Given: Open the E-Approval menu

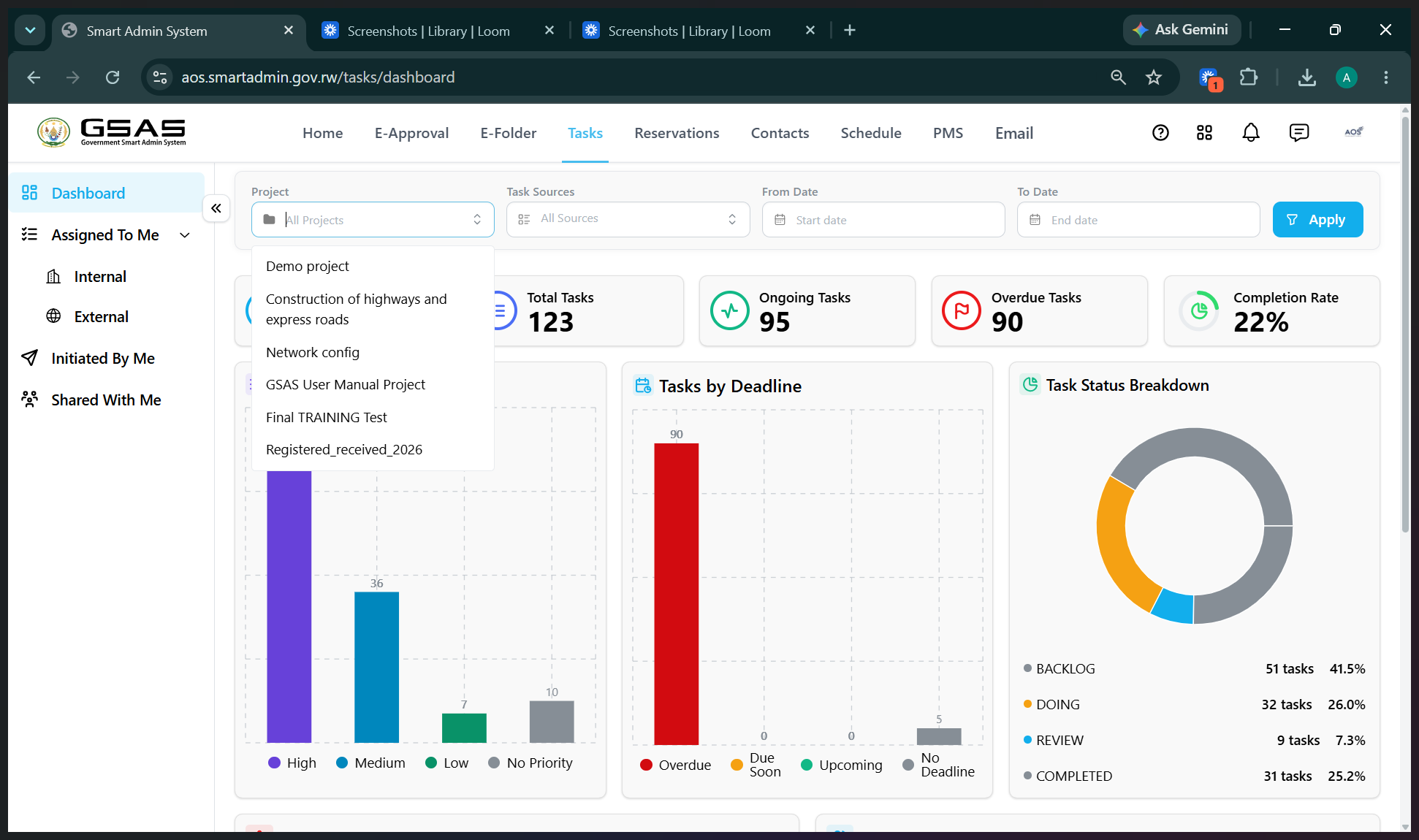Looking at the screenshot, I should click(412, 133).
